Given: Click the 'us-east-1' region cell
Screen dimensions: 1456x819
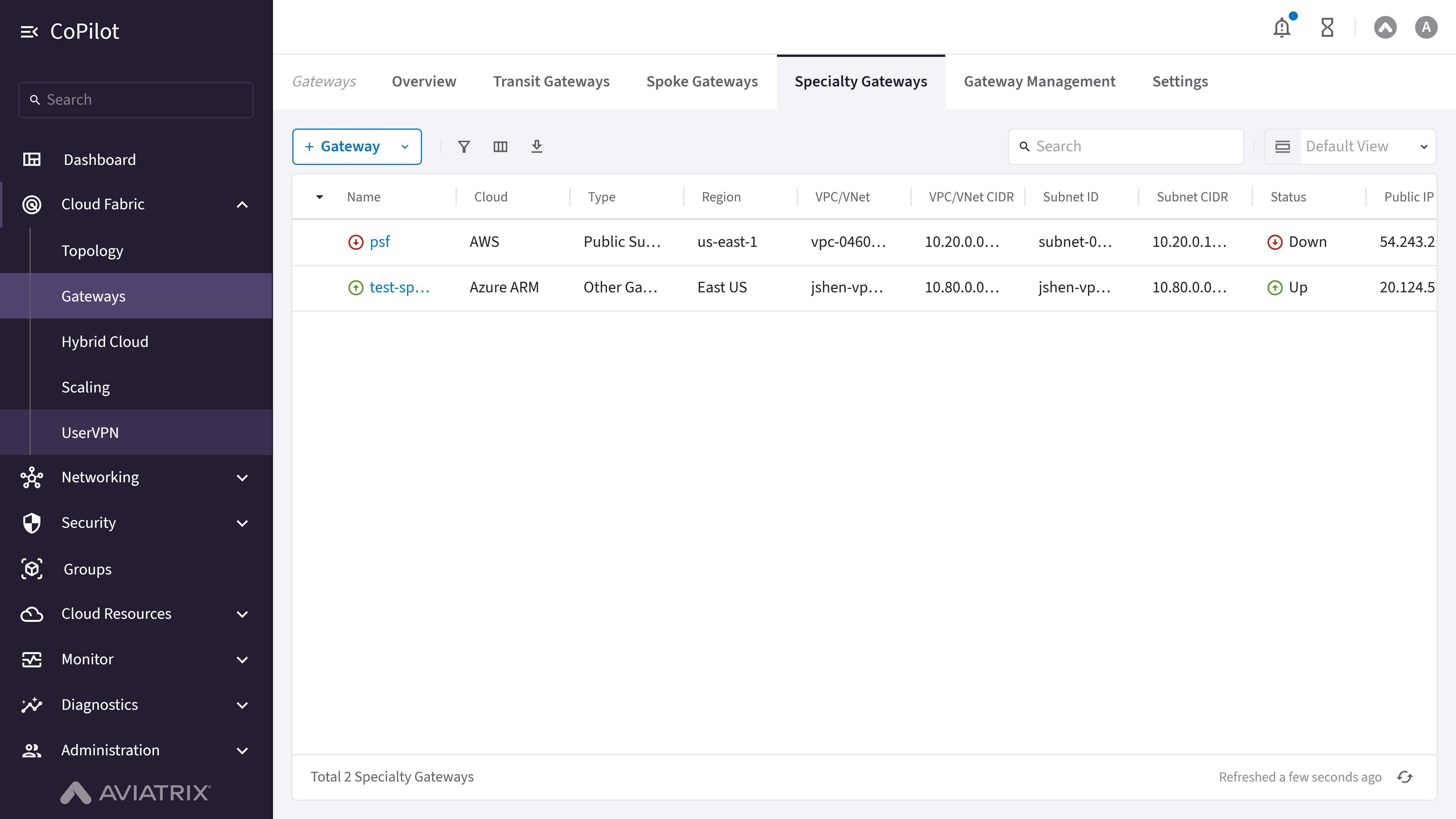Looking at the screenshot, I should (727, 242).
